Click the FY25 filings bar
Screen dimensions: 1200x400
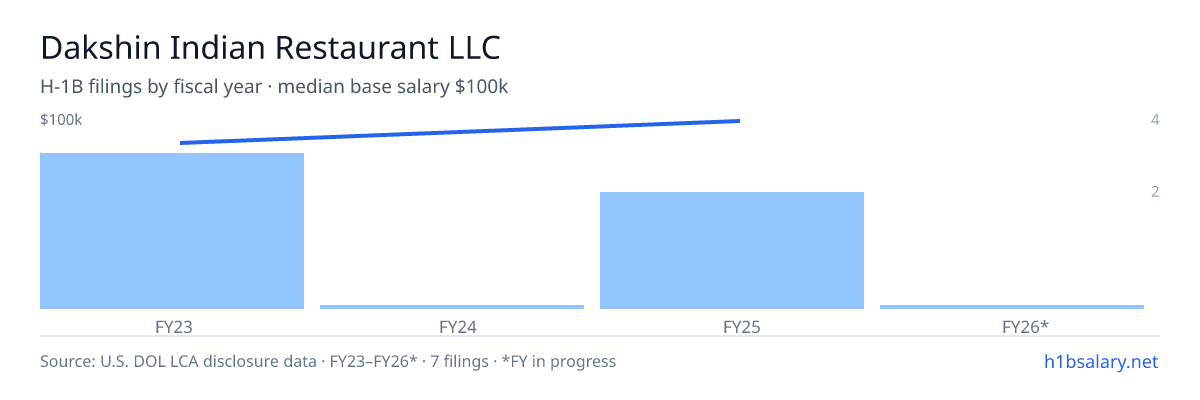click(x=732, y=250)
